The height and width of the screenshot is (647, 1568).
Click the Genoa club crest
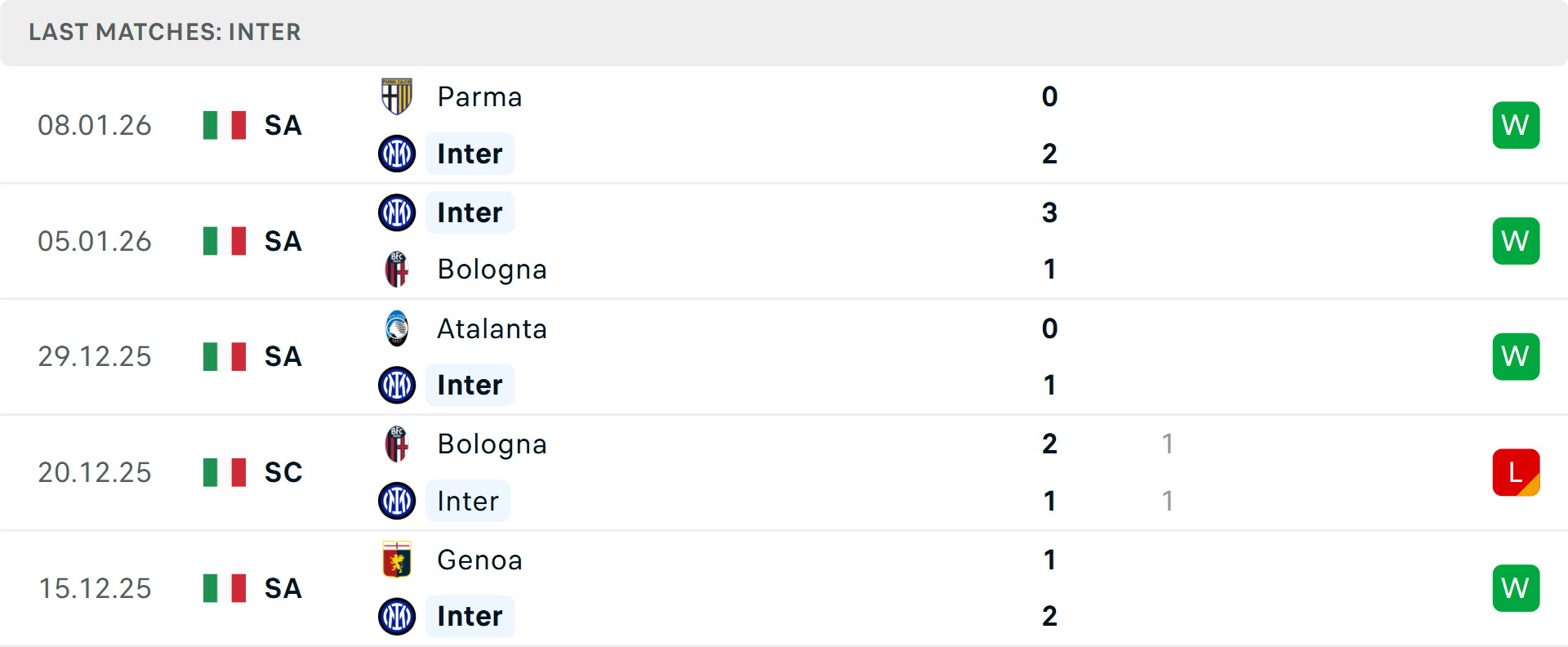(397, 560)
